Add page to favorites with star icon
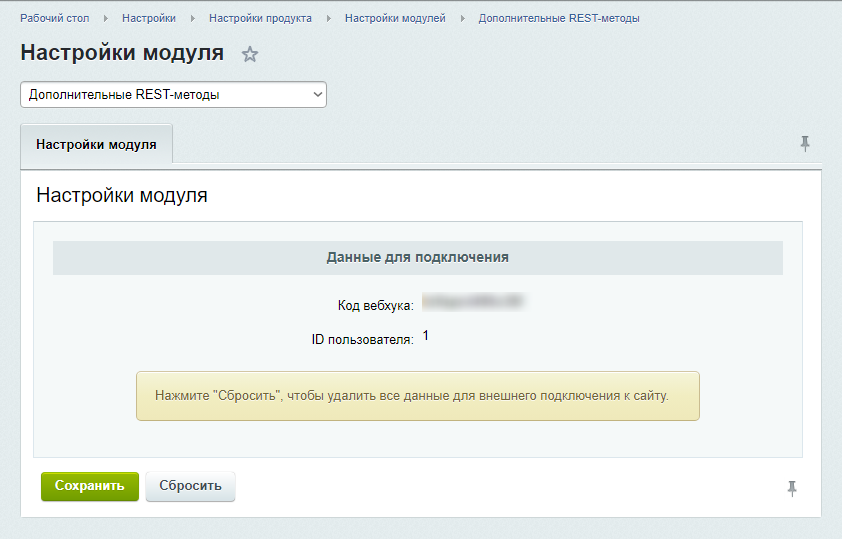Viewport: 842px width, 539px height. tap(250, 55)
